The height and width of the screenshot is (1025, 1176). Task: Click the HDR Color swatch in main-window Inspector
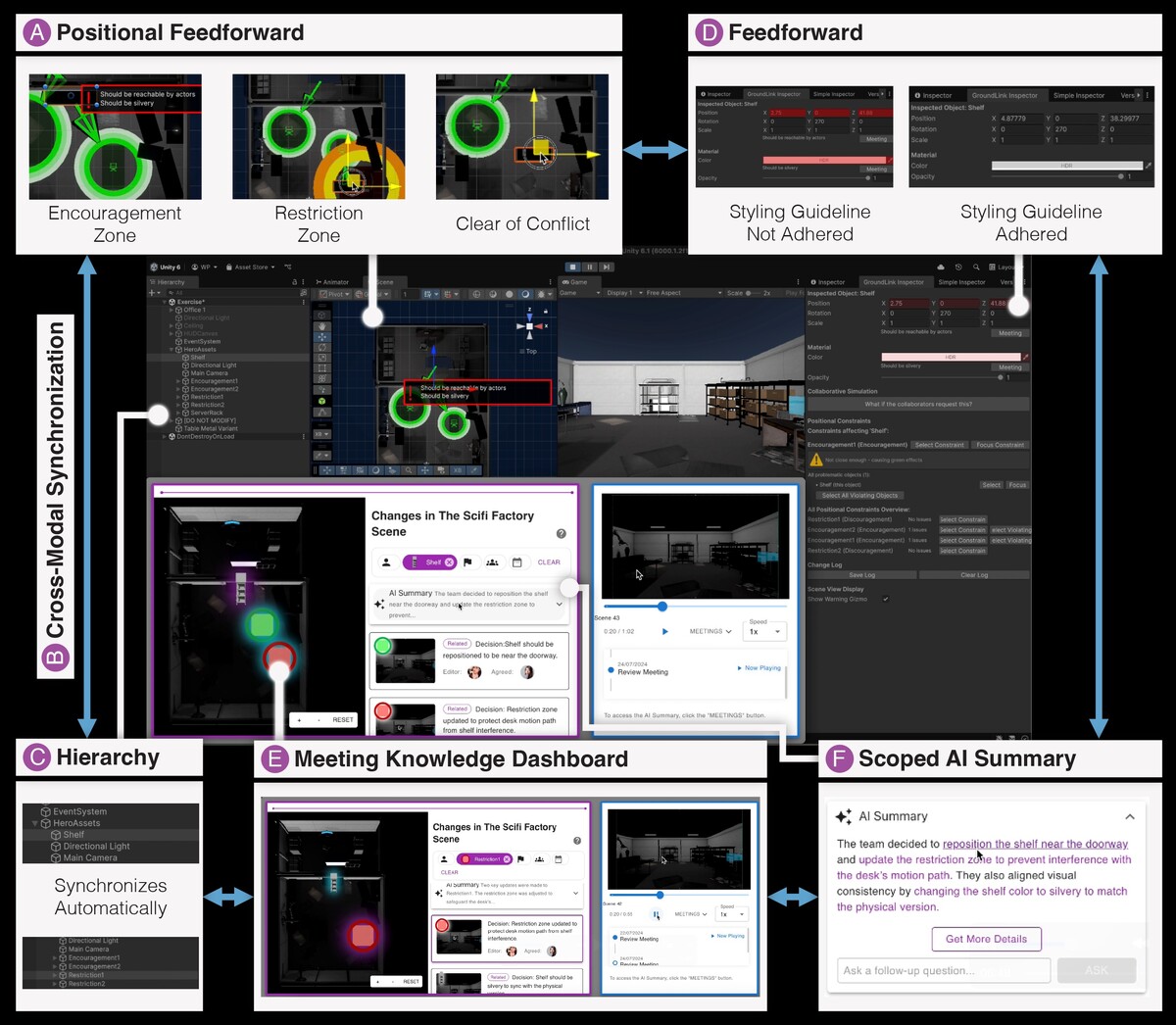coord(951,357)
